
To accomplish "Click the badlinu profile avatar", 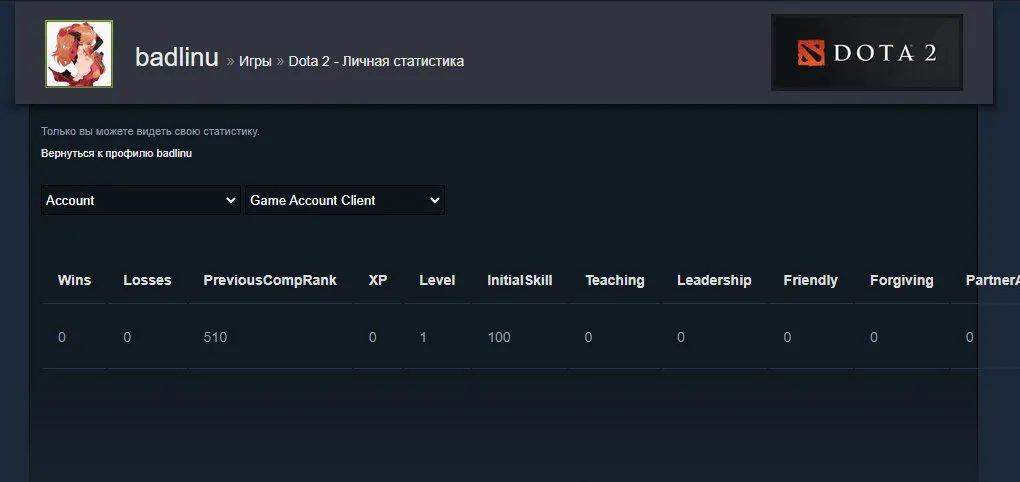I will (79, 54).
